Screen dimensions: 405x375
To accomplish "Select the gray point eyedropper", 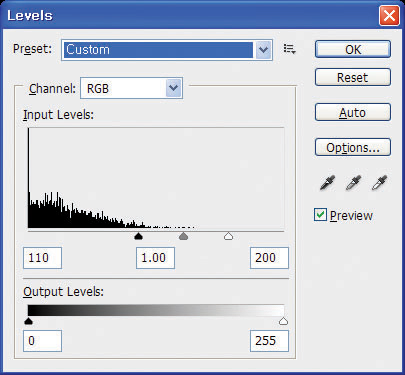I will coord(353,183).
